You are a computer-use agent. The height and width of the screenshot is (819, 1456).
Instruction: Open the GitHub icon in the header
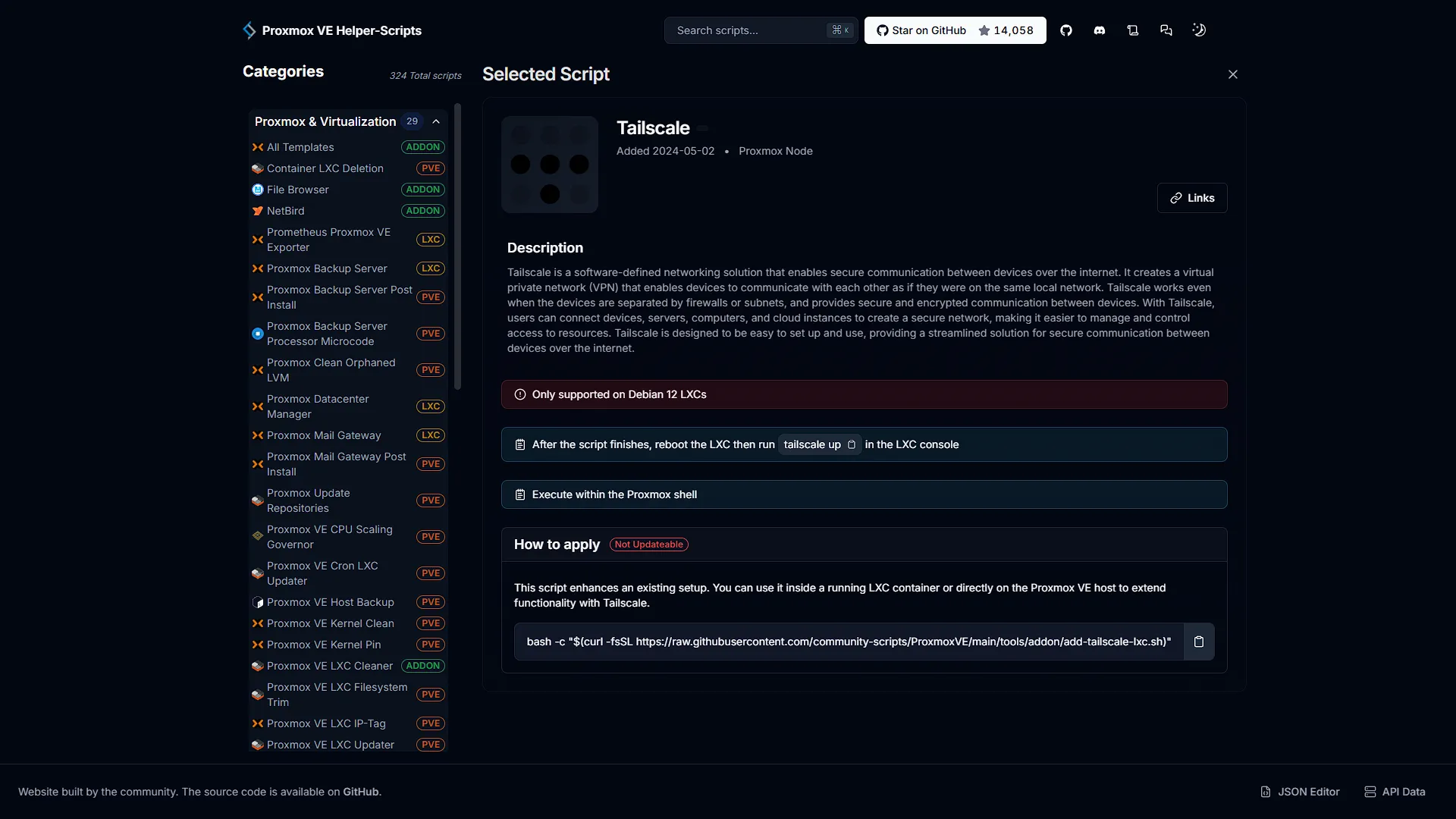(1066, 30)
